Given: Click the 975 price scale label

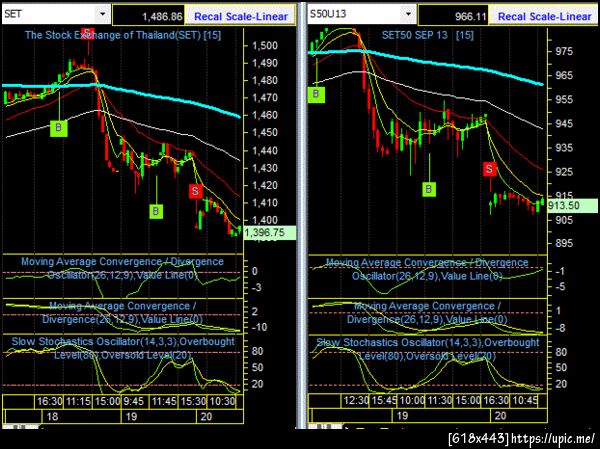Looking at the screenshot, I should click(564, 51).
